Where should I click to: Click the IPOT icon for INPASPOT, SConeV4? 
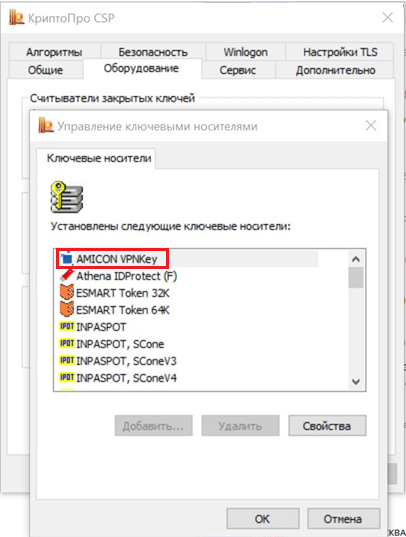[67, 377]
